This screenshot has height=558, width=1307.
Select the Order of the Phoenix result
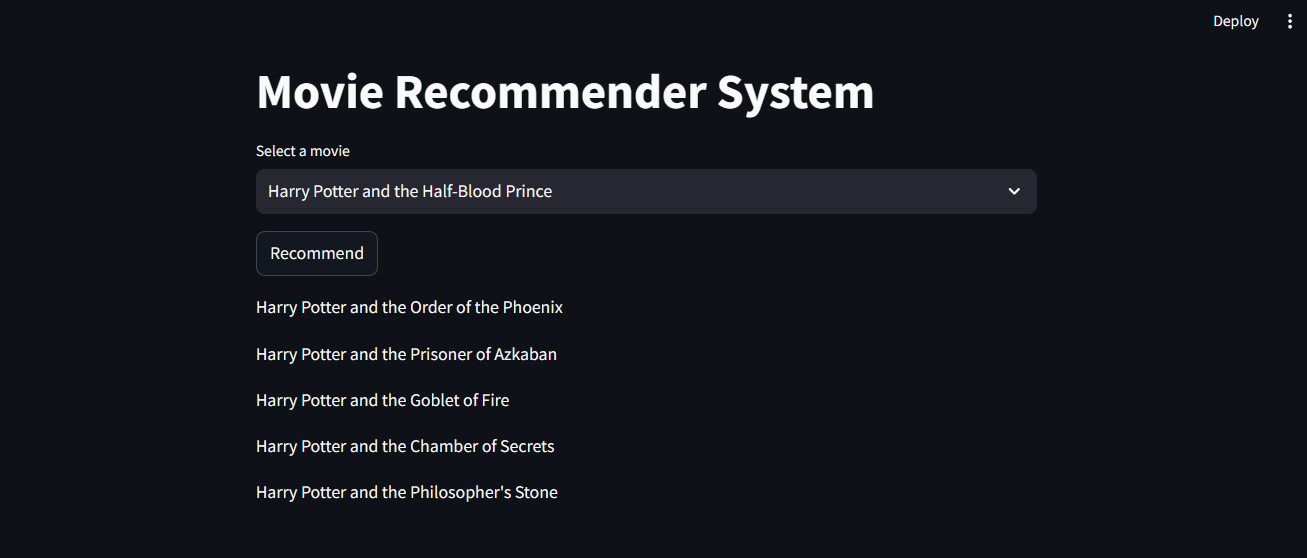click(409, 307)
